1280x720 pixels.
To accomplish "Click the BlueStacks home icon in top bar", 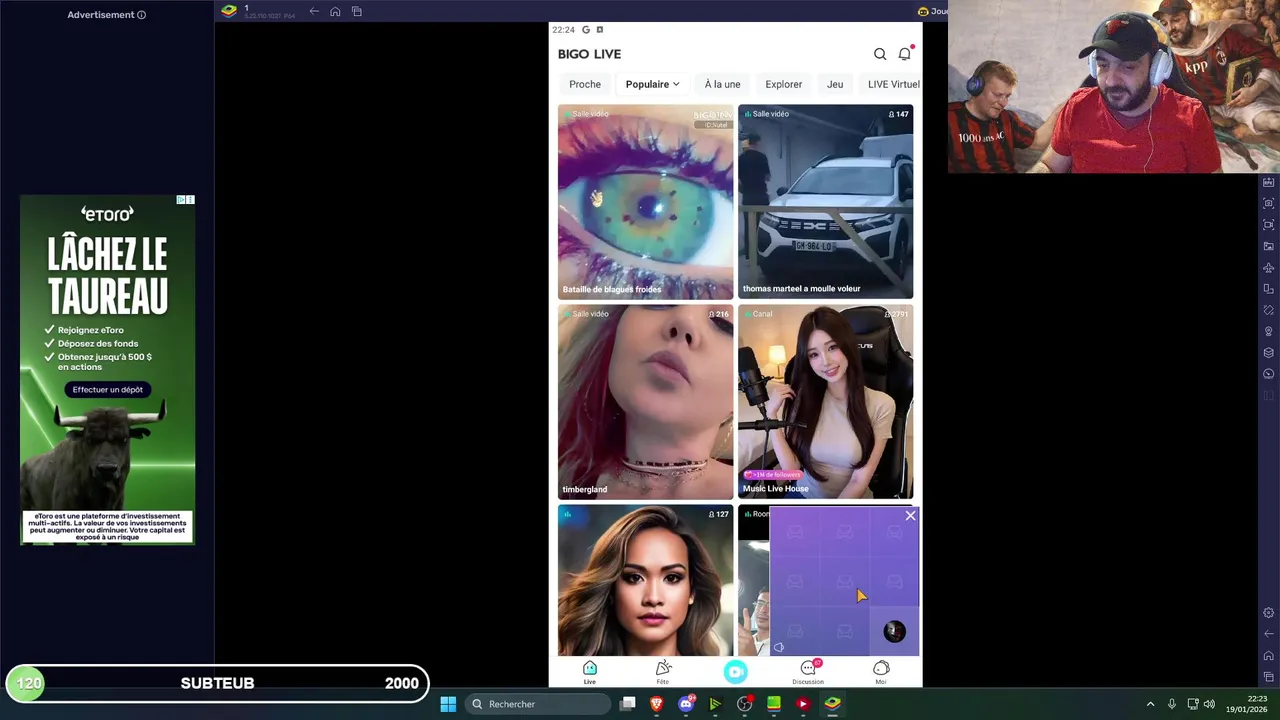I will click(x=335, y=11).
